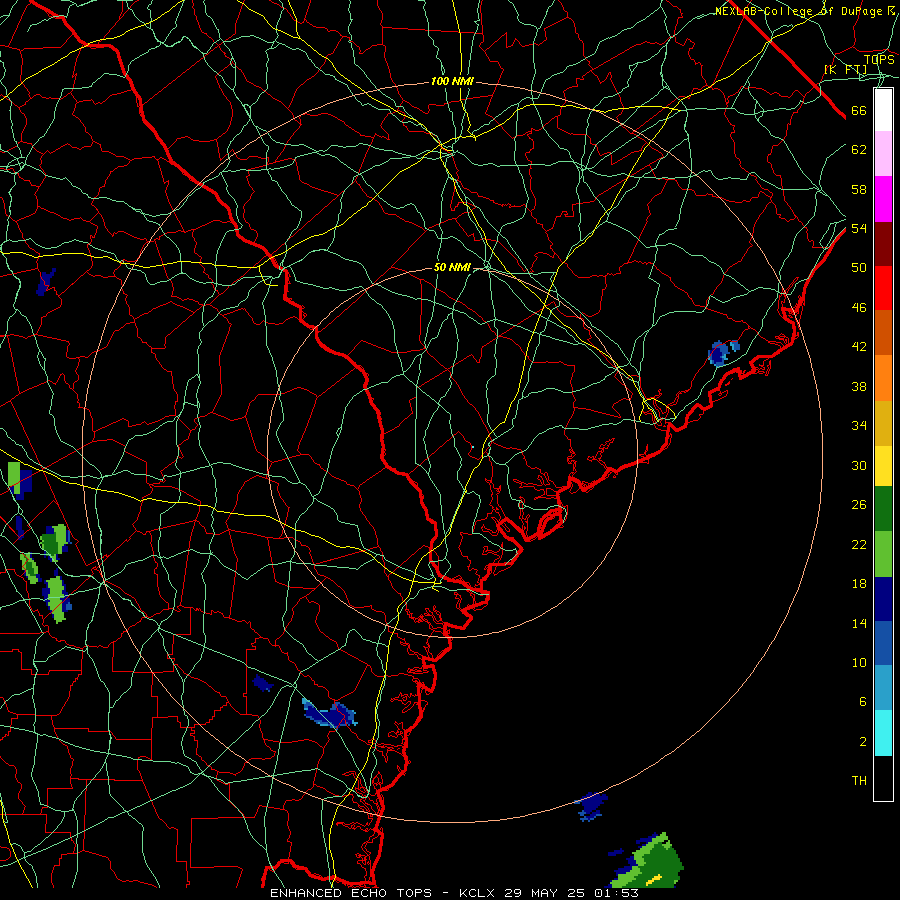Select the cyan swatch near the legend bottom
Image resolution: width=900 pixels, height=900 pixels.
pos(883,733)
